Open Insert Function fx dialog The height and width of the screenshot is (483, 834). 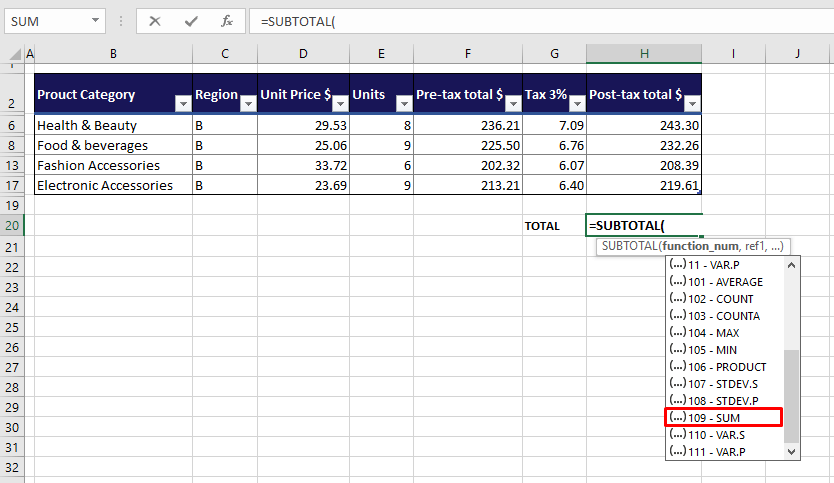227,21
